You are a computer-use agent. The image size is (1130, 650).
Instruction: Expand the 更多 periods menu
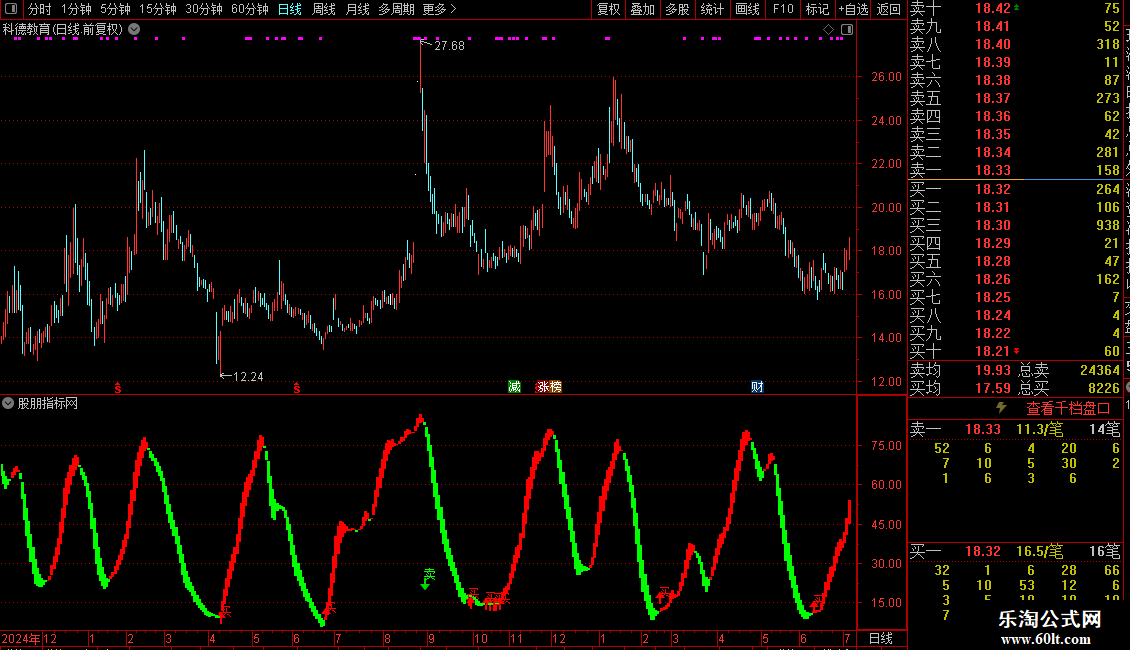pyautogui.click(x=439, y=9)
